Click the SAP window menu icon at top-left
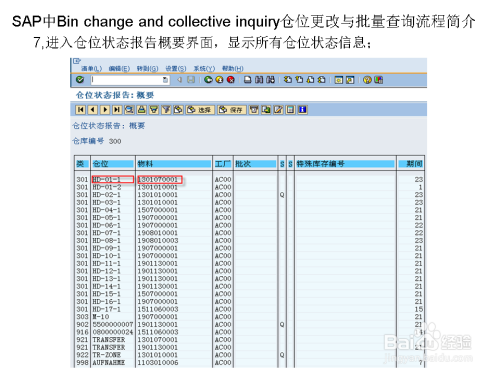The image size is (500, 375). (77, 61)
